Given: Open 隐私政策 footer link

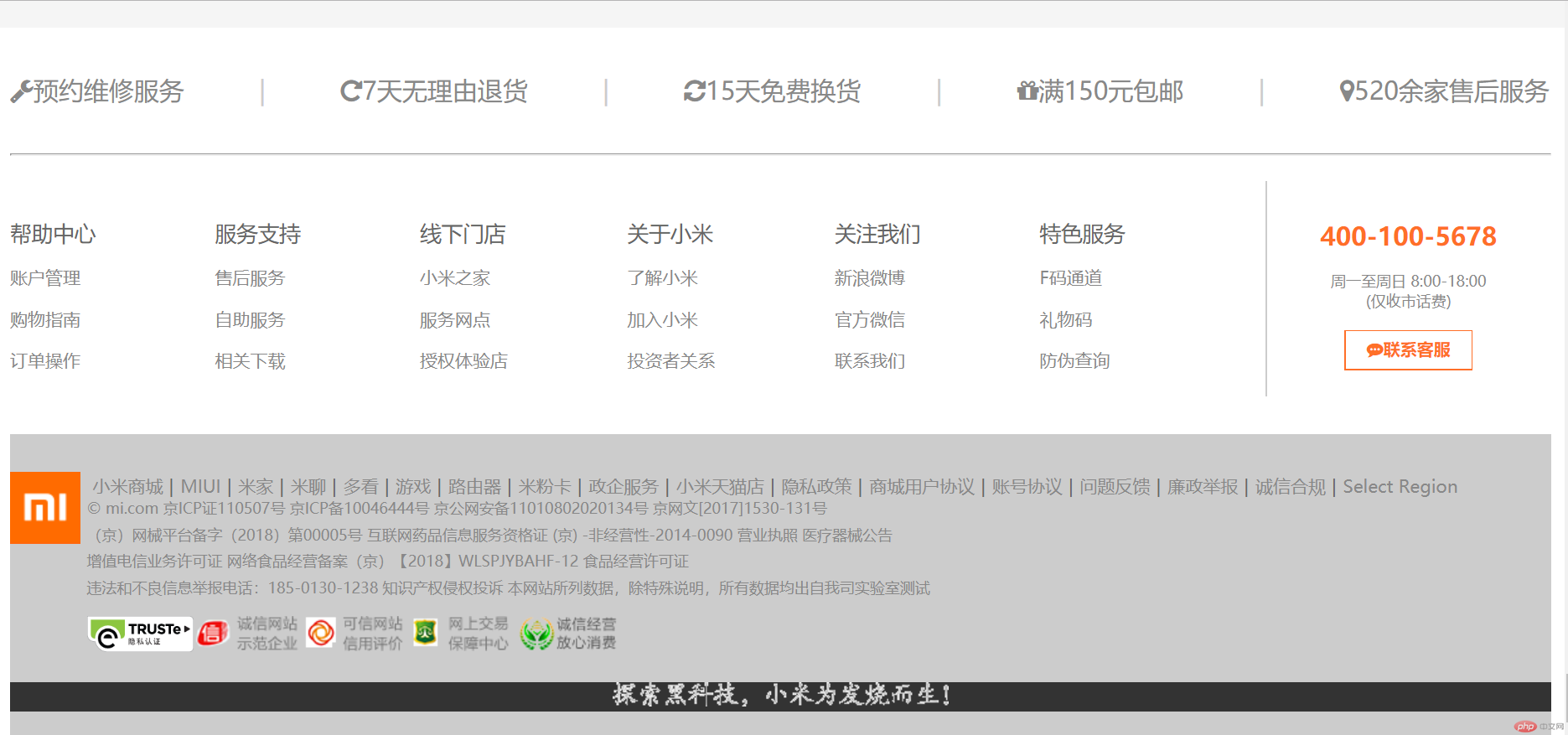Looking at the screenshot, I should (816, 487).
